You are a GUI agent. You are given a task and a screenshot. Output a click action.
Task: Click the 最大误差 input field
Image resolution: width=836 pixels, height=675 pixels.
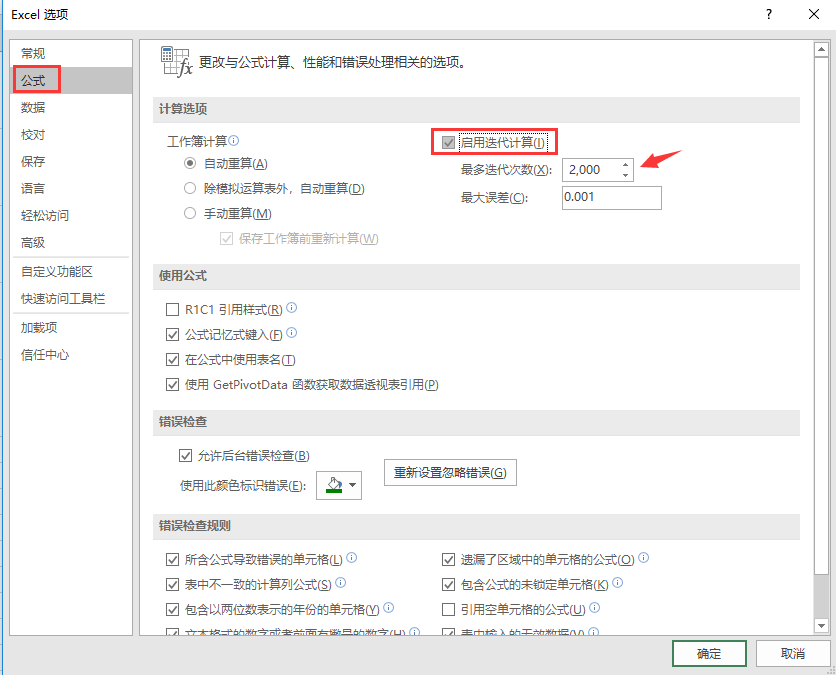[x=612, y=198]
